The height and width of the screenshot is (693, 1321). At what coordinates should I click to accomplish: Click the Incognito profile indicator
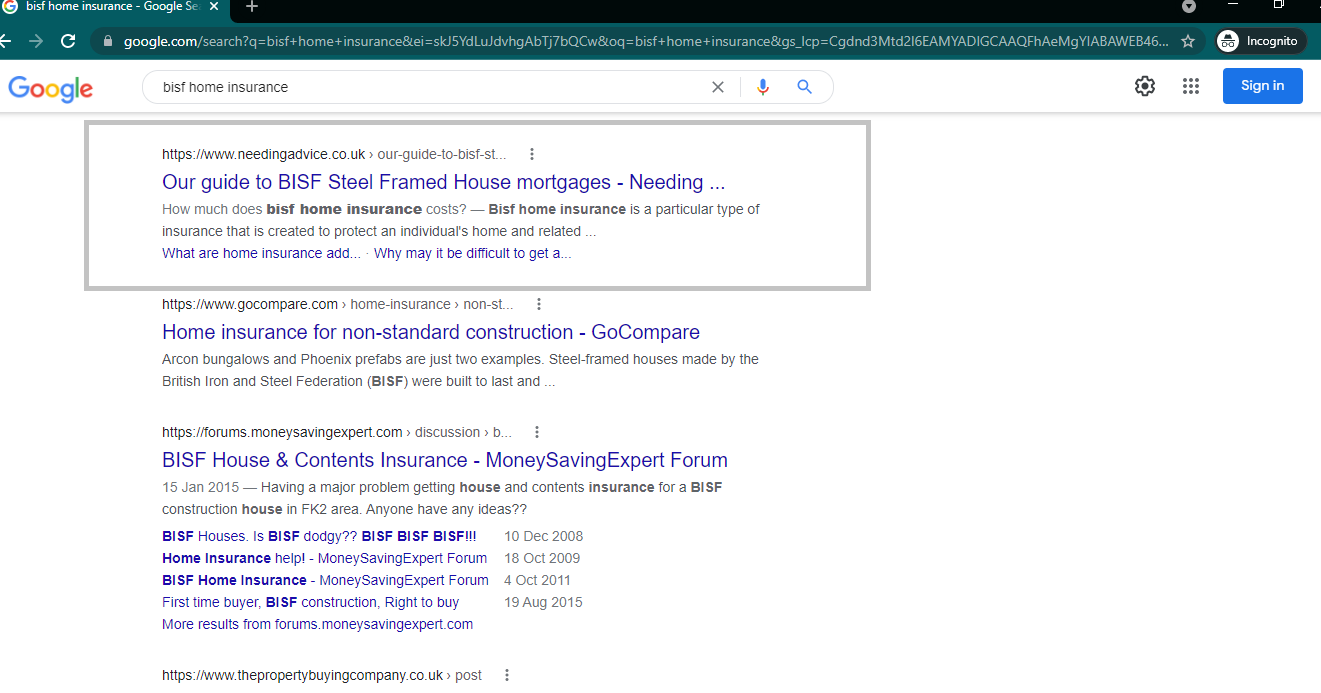[1260, 41]
